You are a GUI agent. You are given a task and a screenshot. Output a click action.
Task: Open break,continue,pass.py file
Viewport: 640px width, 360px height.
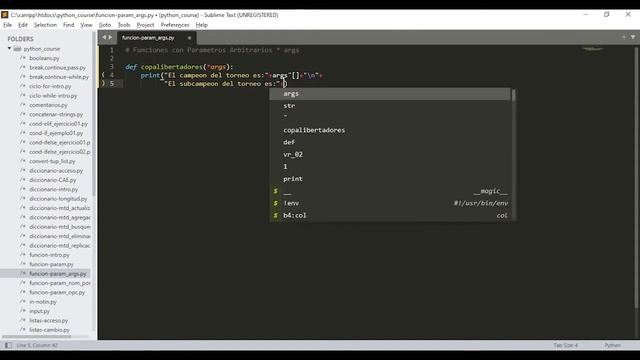click(x=58, y=67)
